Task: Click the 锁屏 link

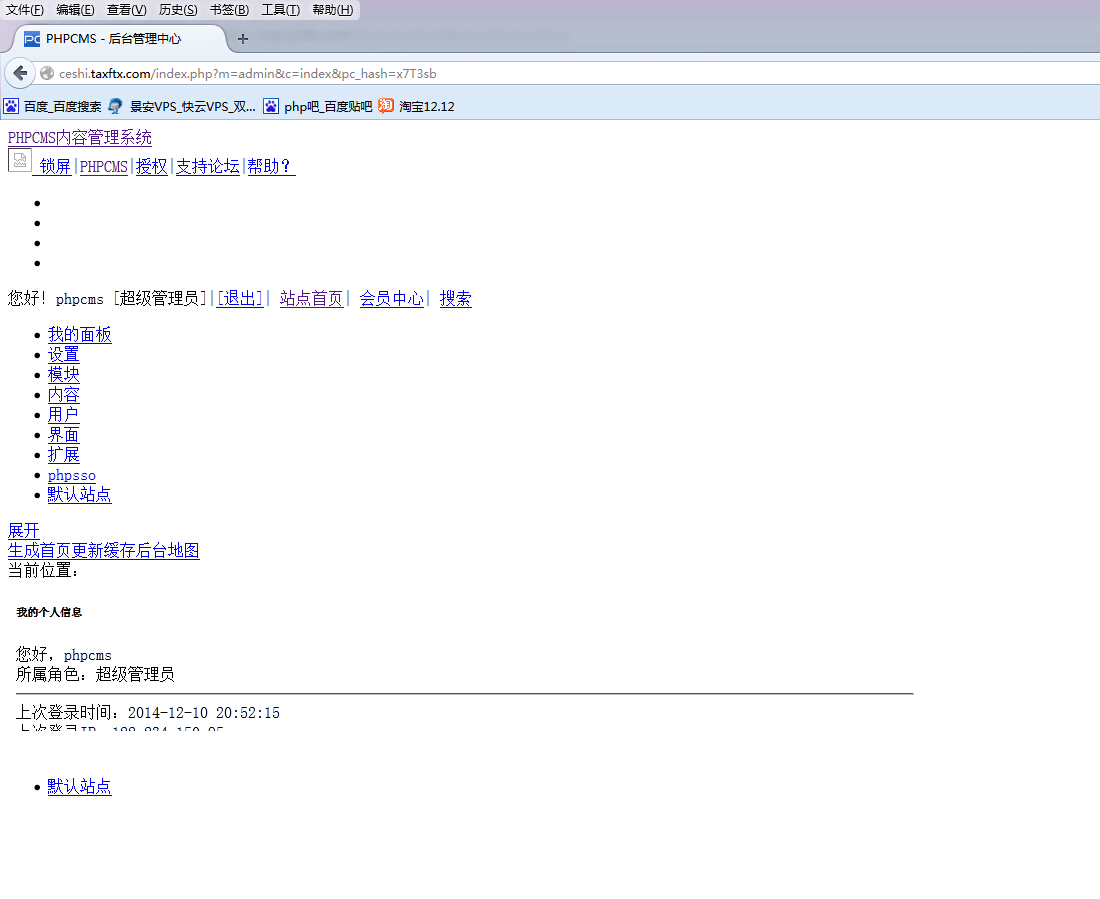Action: [x=55, y=166]
